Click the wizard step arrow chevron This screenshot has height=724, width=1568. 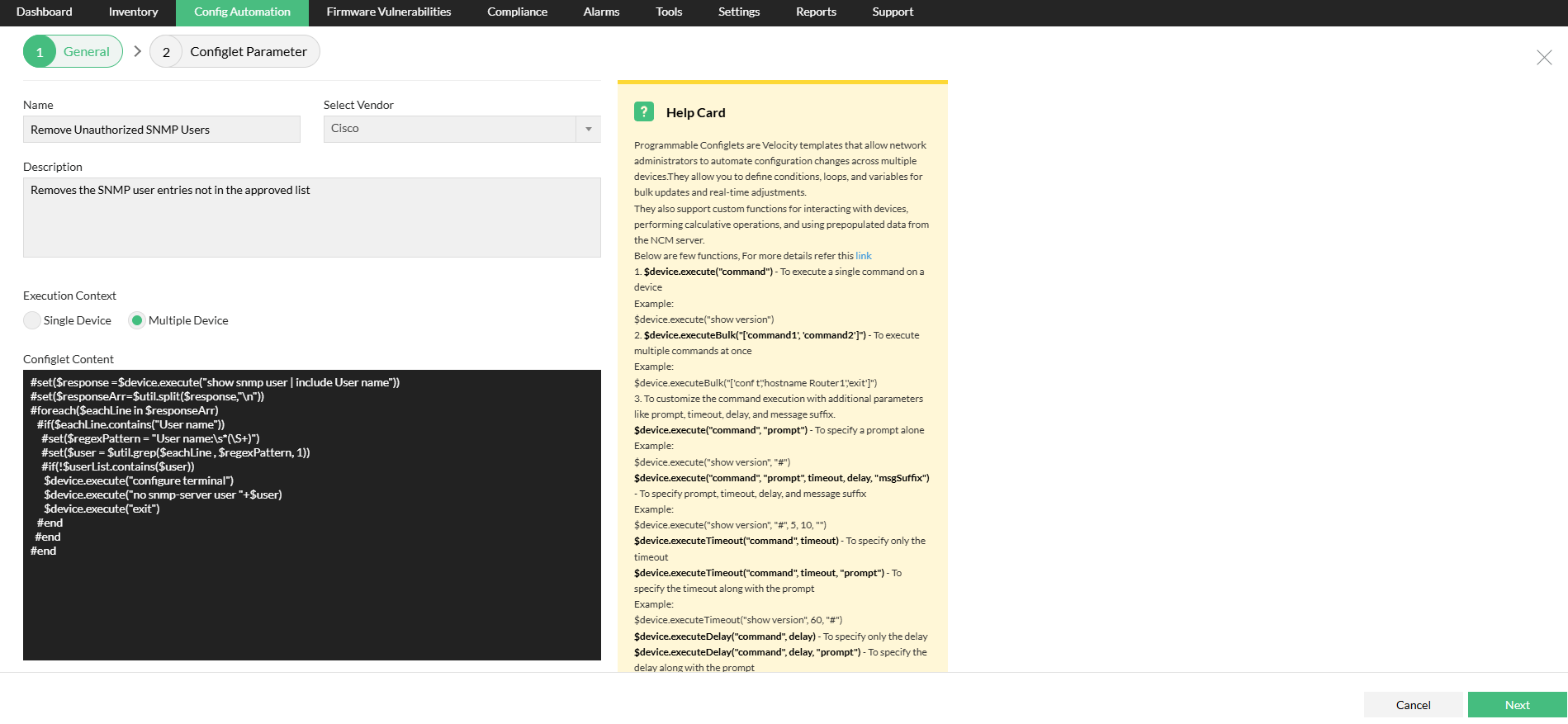pyautogui.click(x=137, y=51)
